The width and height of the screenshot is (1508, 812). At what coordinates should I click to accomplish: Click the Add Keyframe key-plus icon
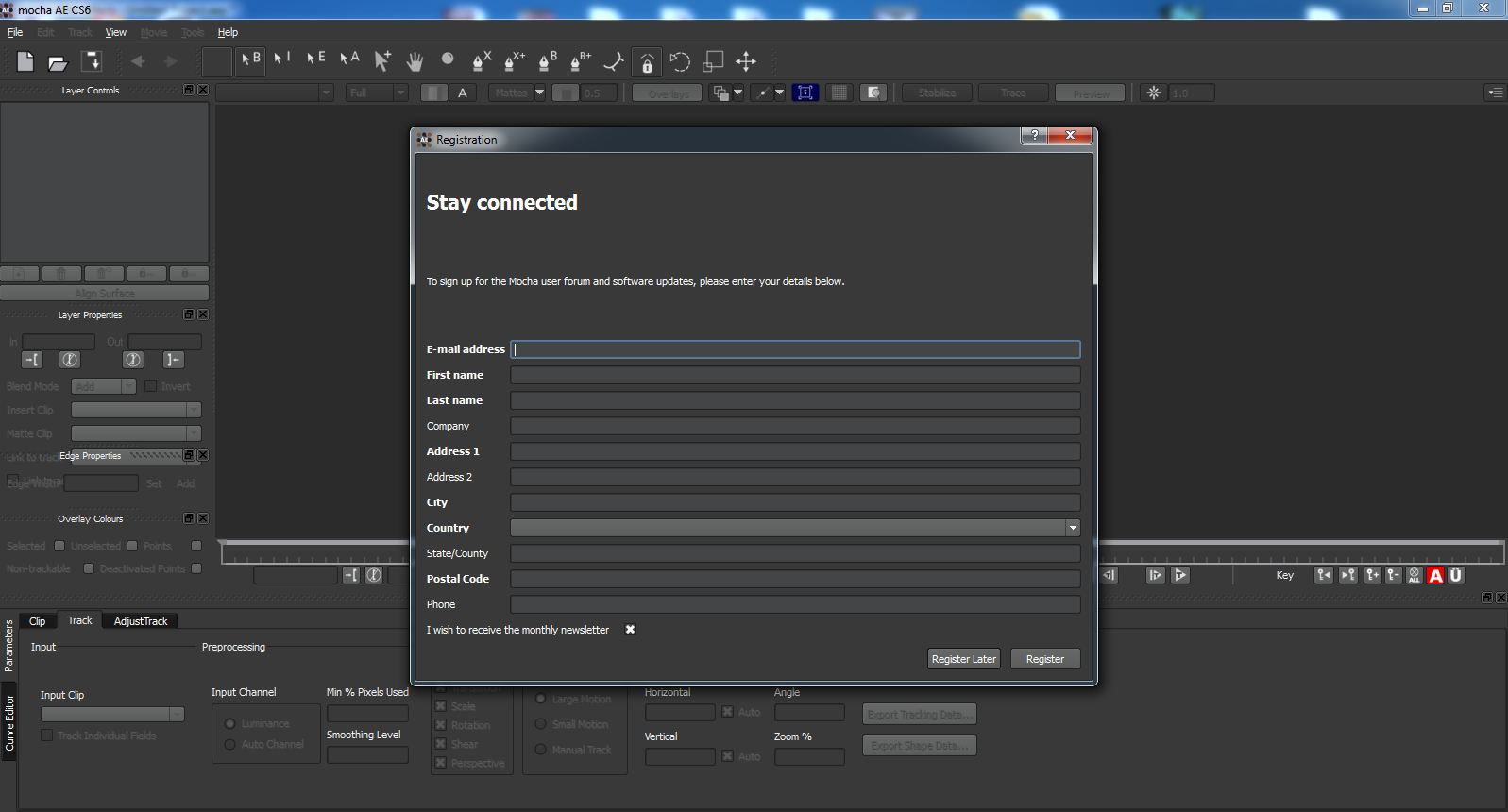pos(1372,575)
